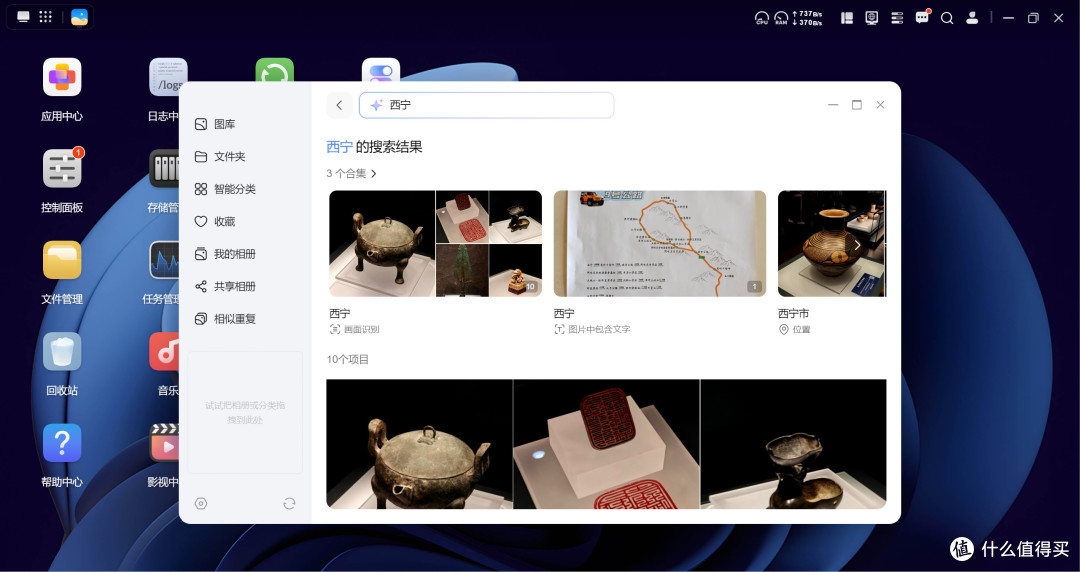
Task: Check the RAM usage indicator
Action: pos(781,18)
